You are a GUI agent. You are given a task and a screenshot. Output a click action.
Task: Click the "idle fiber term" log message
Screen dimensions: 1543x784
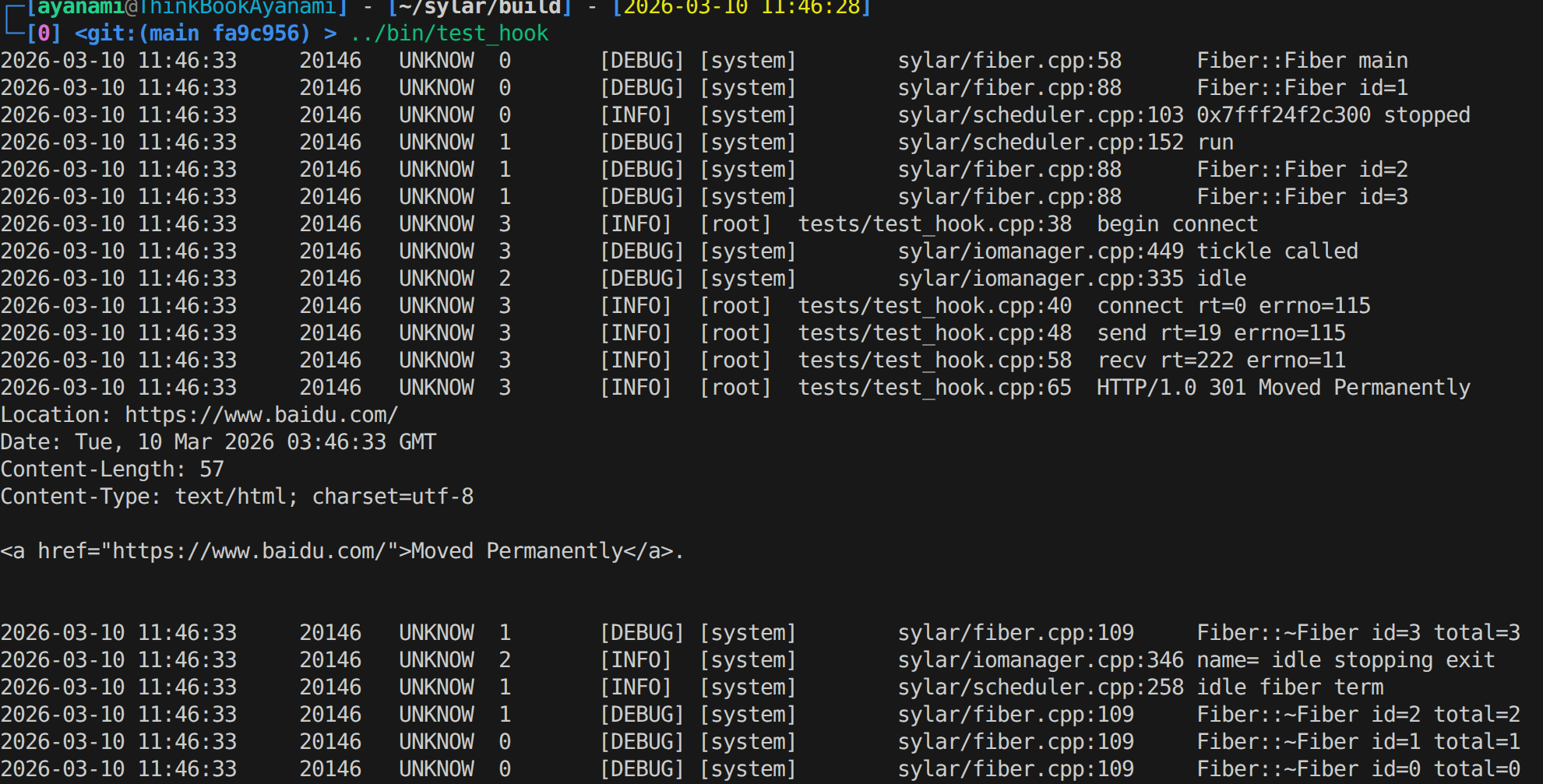[1290, 687]
